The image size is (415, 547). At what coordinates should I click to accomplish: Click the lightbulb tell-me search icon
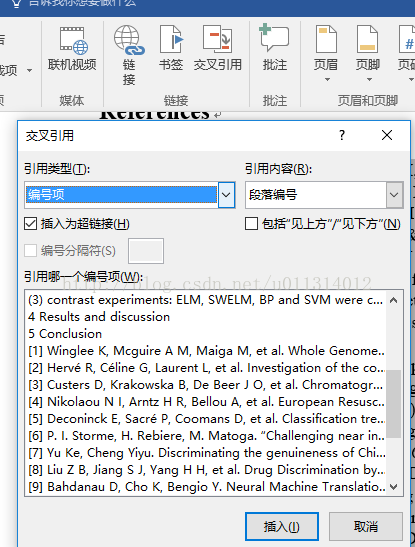click(x=16, y=3)
